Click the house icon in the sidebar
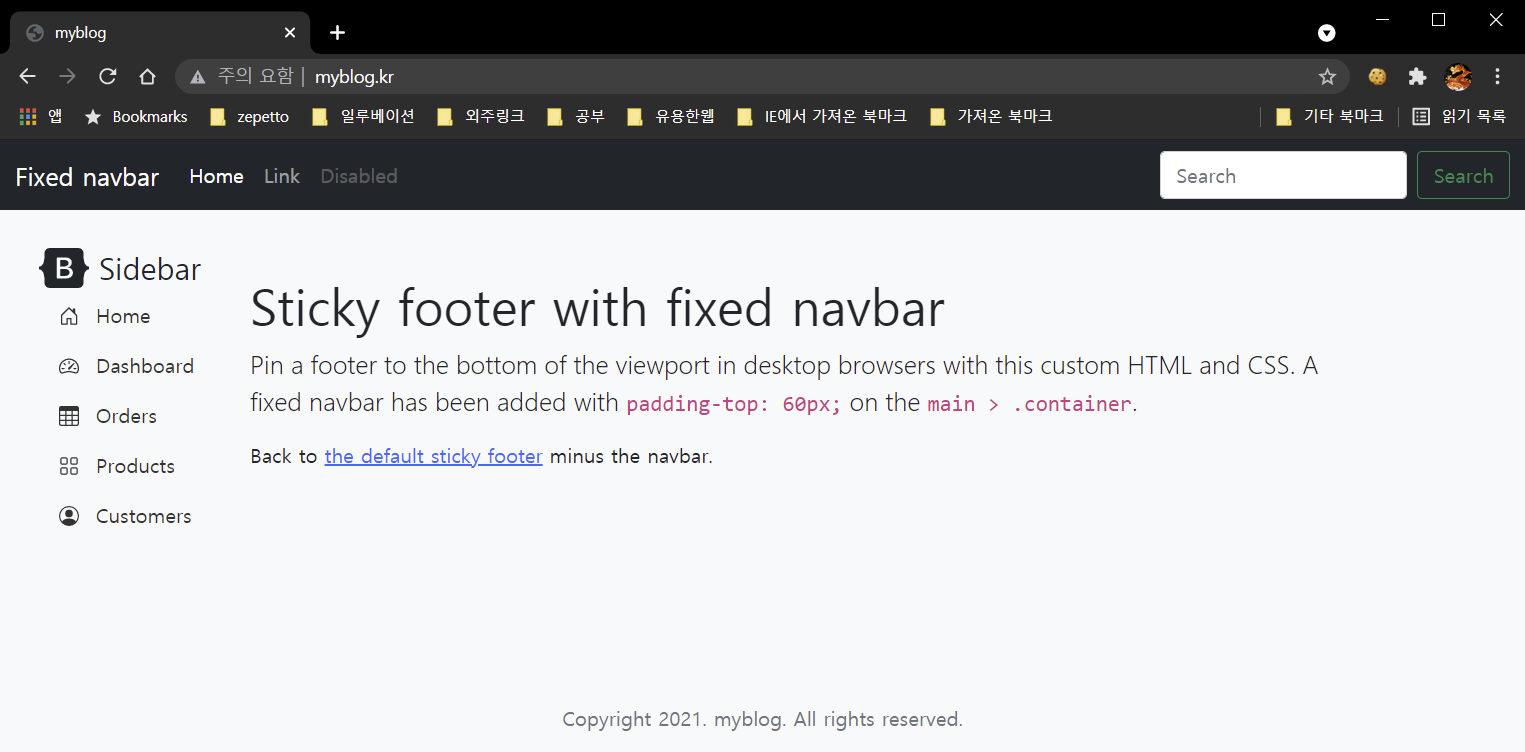This screenshot has width=1525, height=752. click(x=69, y=317)
